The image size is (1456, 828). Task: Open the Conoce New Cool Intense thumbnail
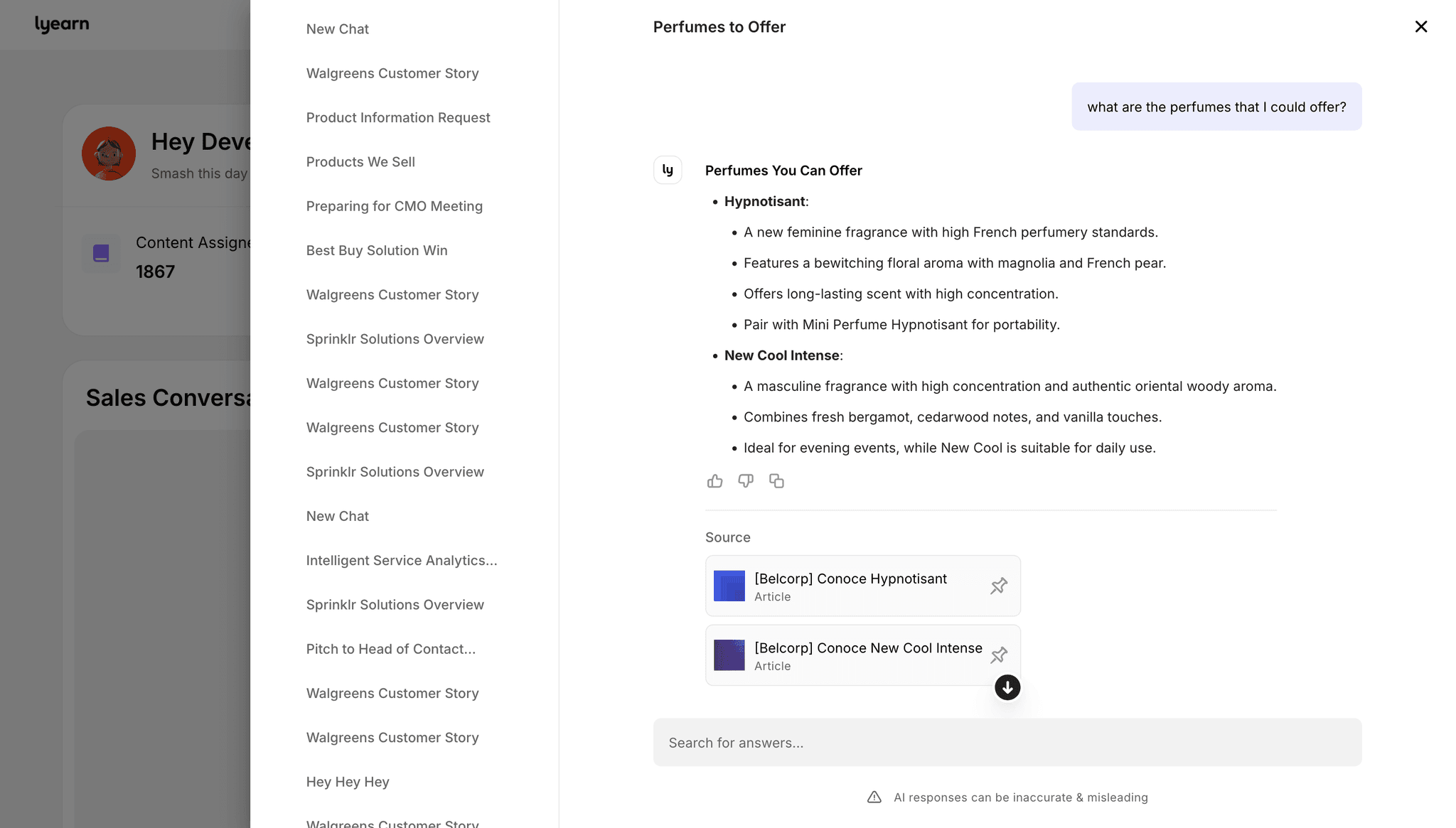[729, 655]
